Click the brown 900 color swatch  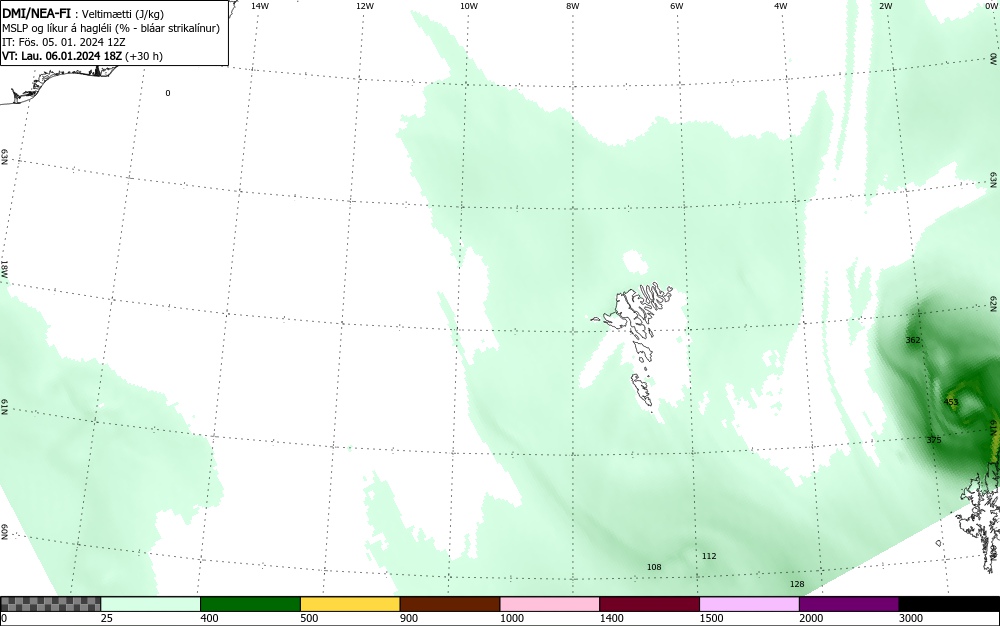tap(450, 604)
